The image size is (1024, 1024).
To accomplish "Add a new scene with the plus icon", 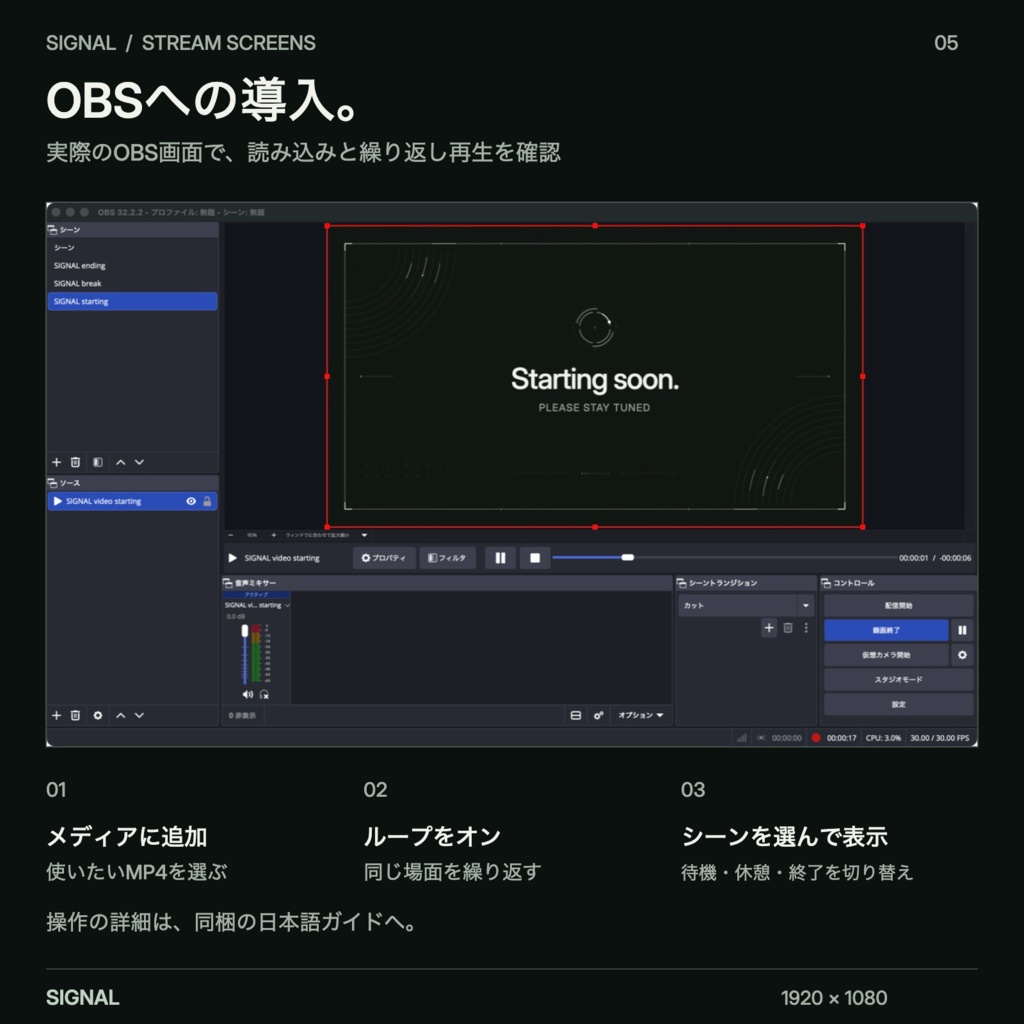I will pos(56,462).
